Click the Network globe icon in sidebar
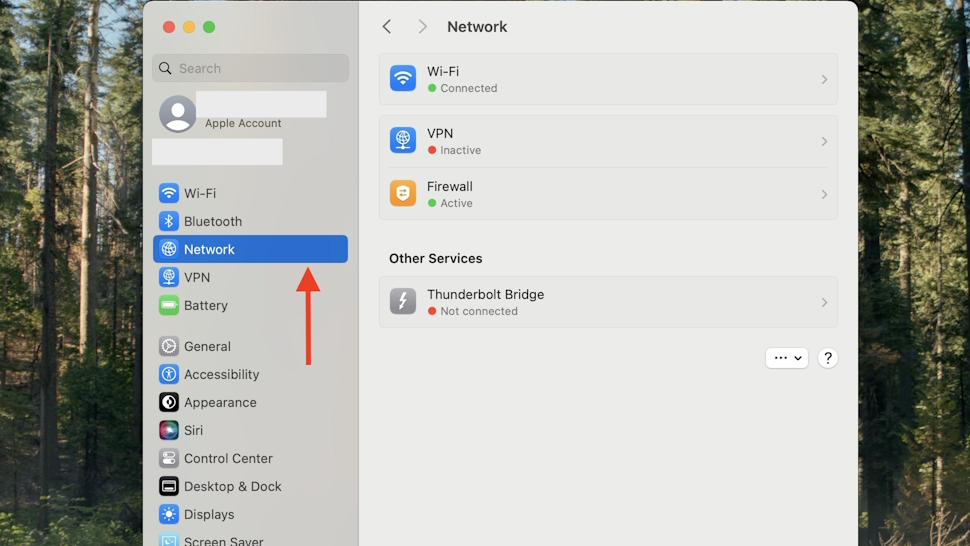Image resolution: width=970 pixels, height=546 pixels. [x=168, y=249]
